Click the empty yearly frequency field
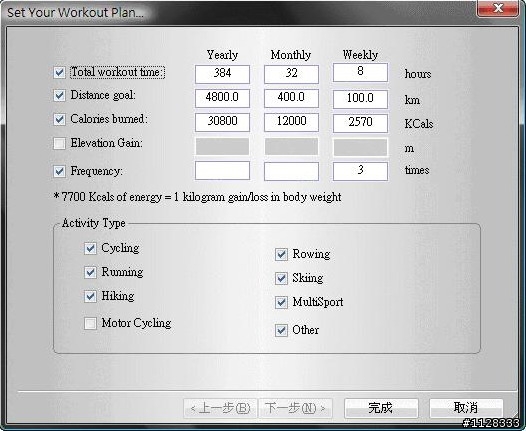The image size is (526, 431). tap(222, 170)
